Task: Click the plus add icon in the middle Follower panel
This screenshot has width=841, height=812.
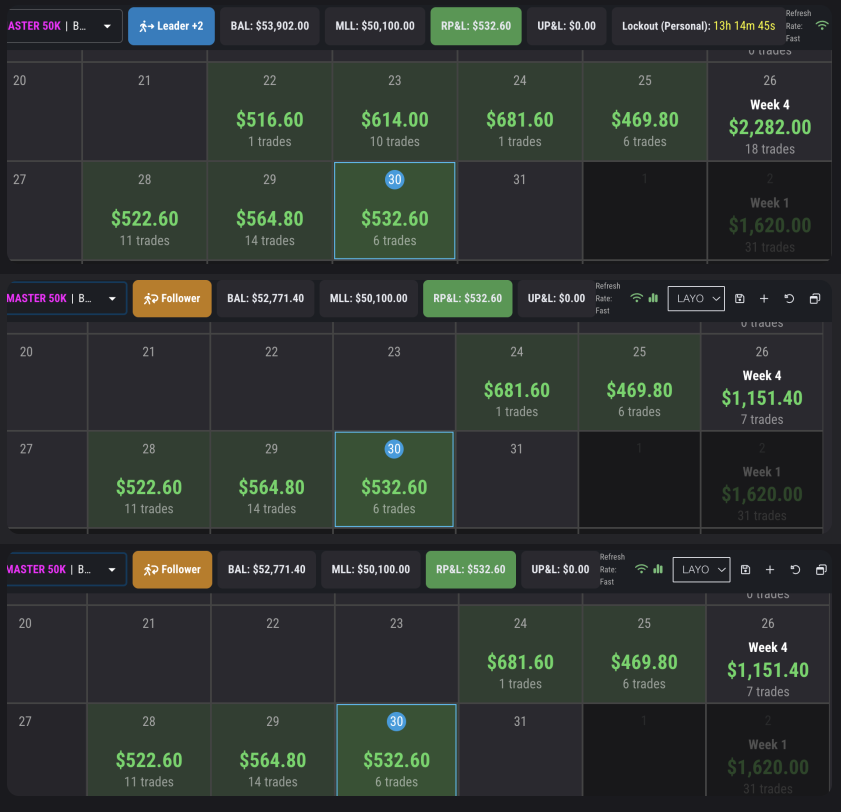Action: (764, 298)
